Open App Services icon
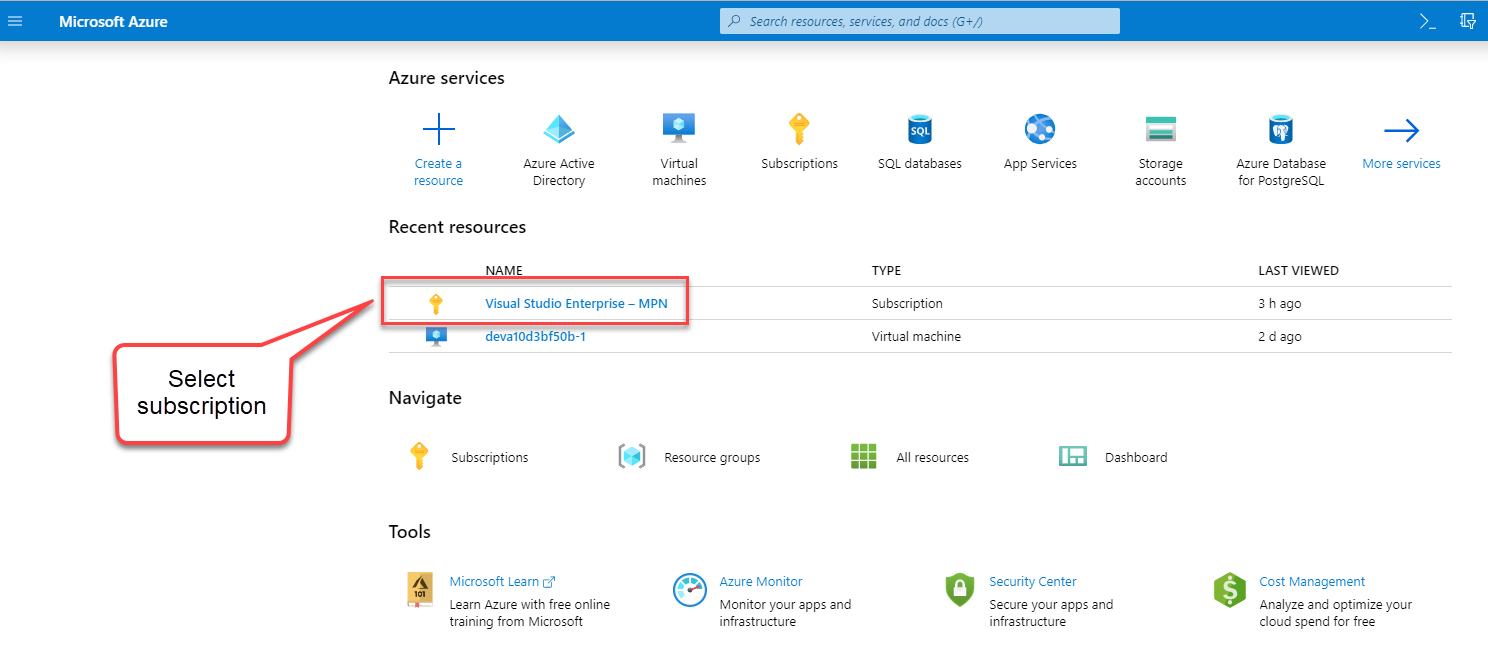The width and height of the screenshot is (1488, 662). [1040, 129]
